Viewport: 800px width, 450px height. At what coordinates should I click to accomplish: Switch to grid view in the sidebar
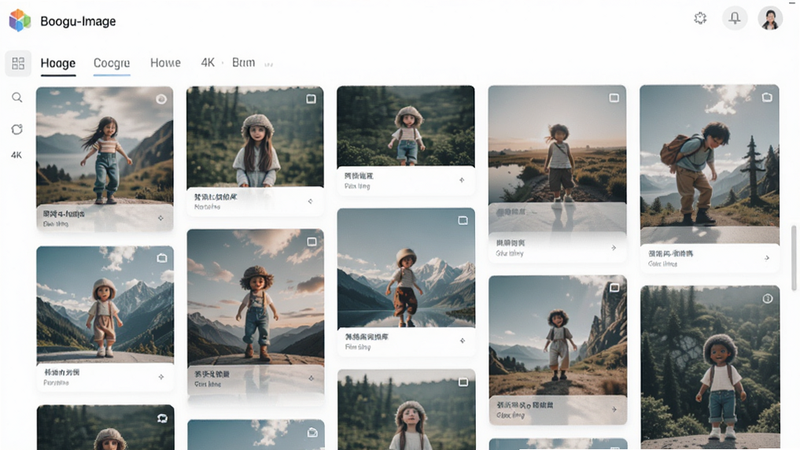[x=18, y=63]
